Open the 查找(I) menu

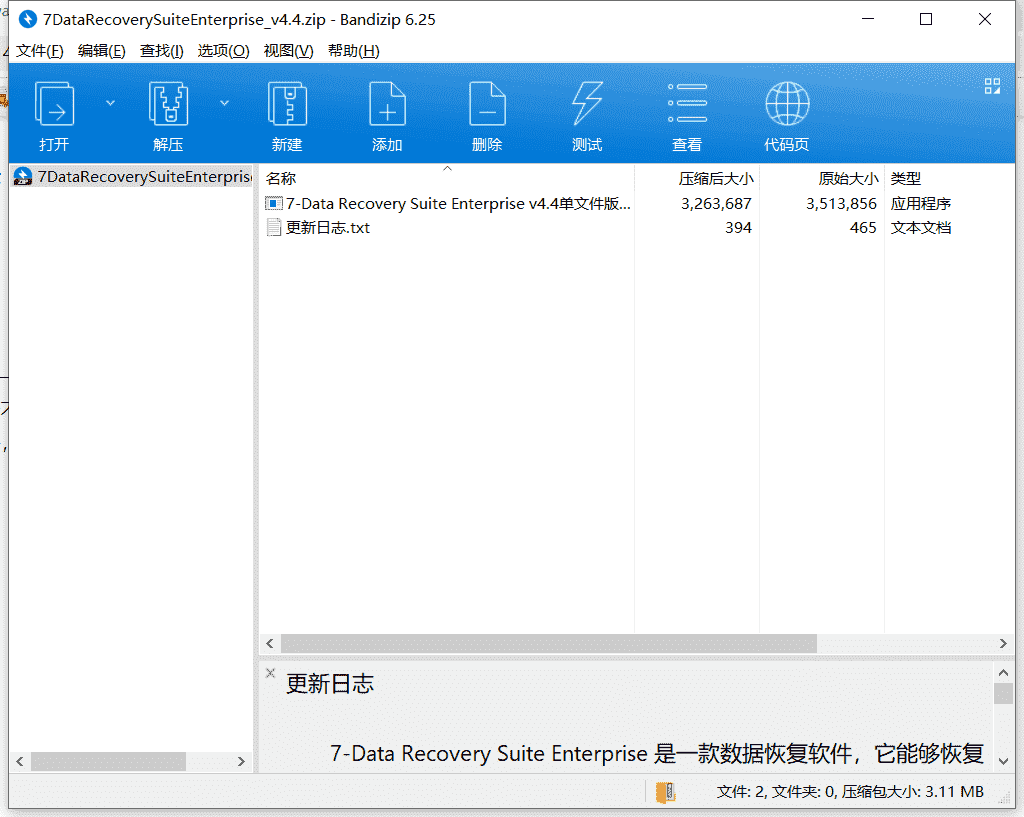point(161,51)
